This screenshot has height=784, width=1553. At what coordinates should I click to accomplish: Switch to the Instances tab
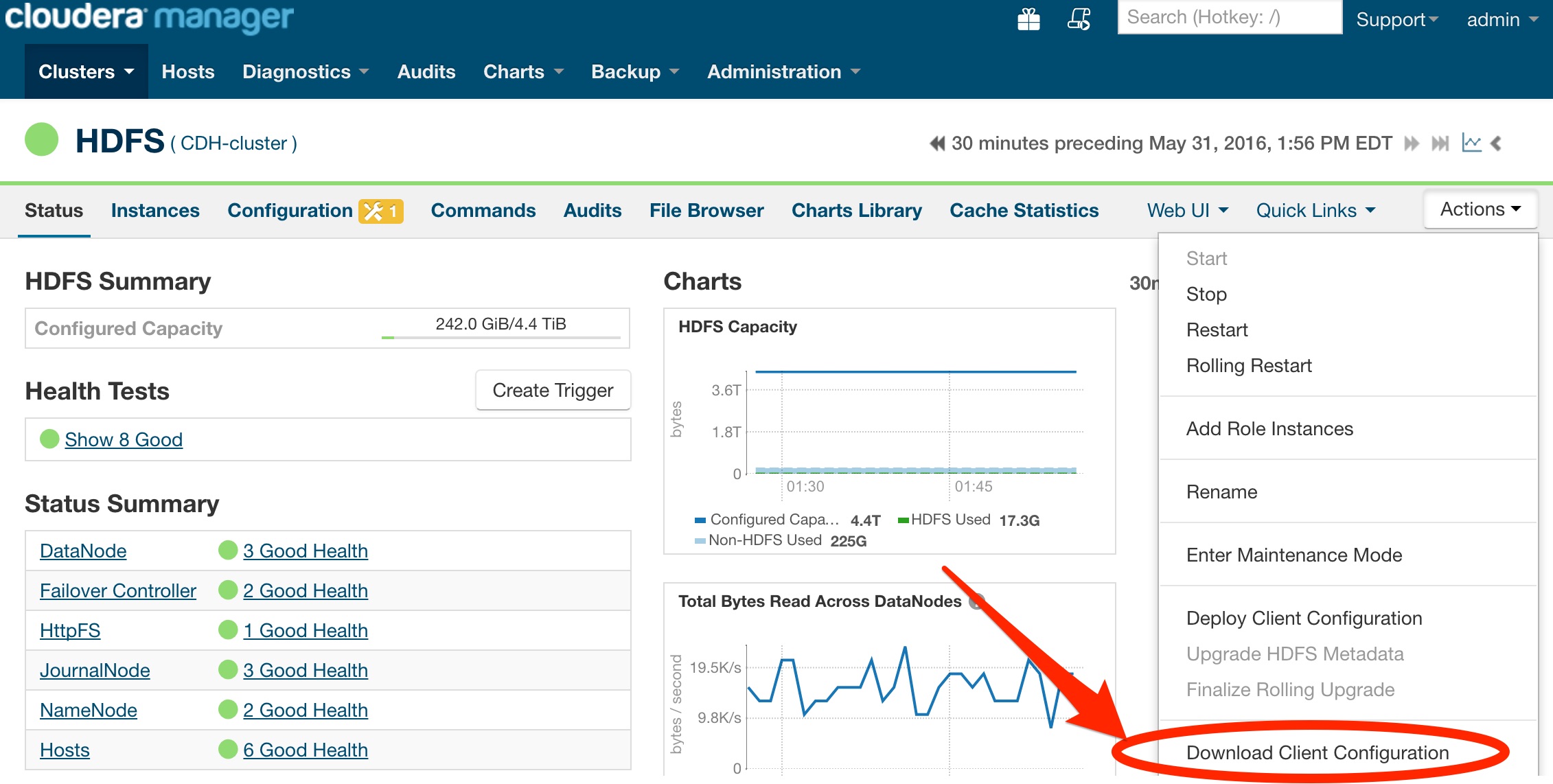[155, 210]
